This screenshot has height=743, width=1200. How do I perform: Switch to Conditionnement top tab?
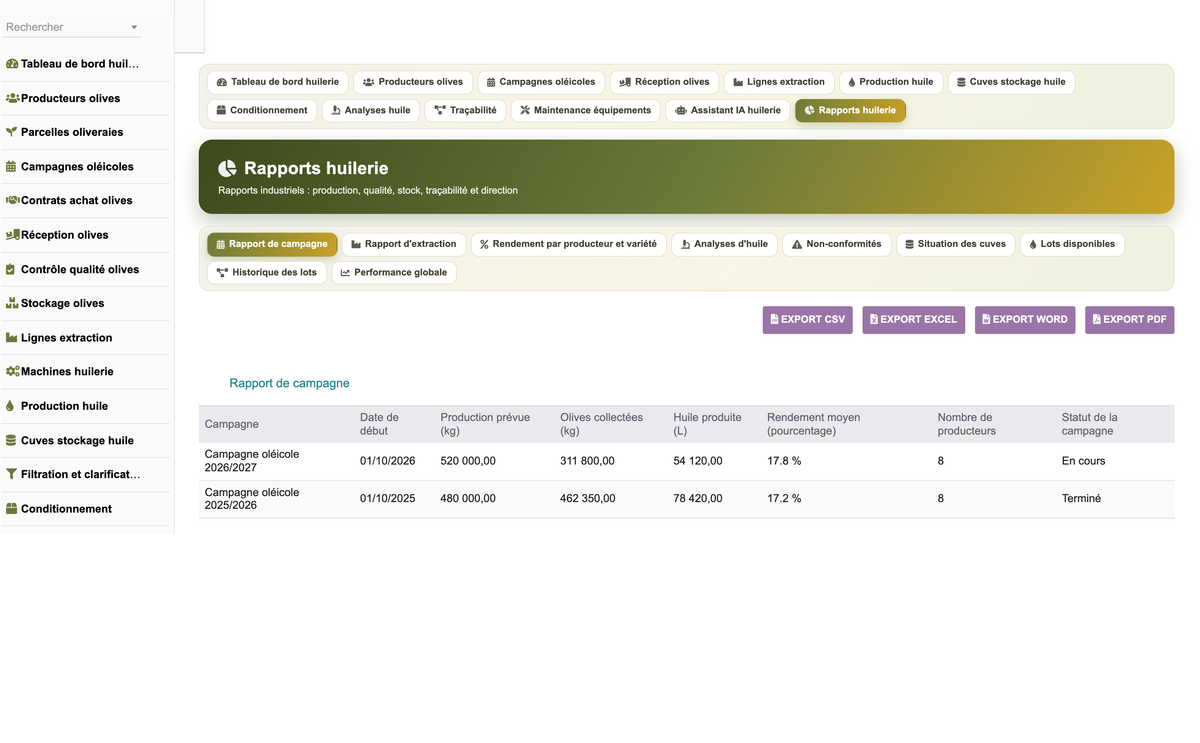point(262,110)
